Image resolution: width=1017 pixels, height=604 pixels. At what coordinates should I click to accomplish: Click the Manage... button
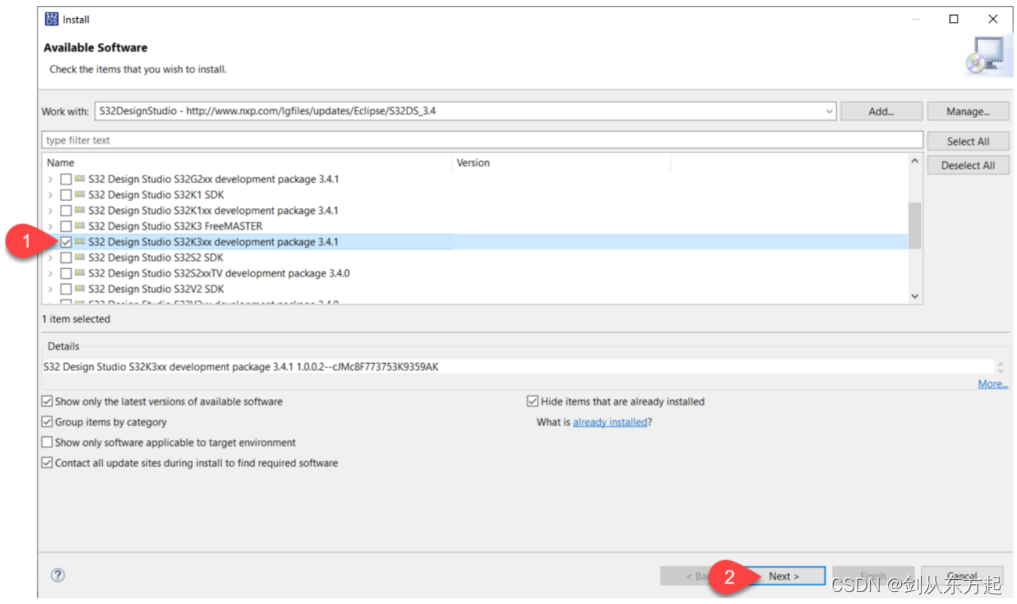click(968, 112)
